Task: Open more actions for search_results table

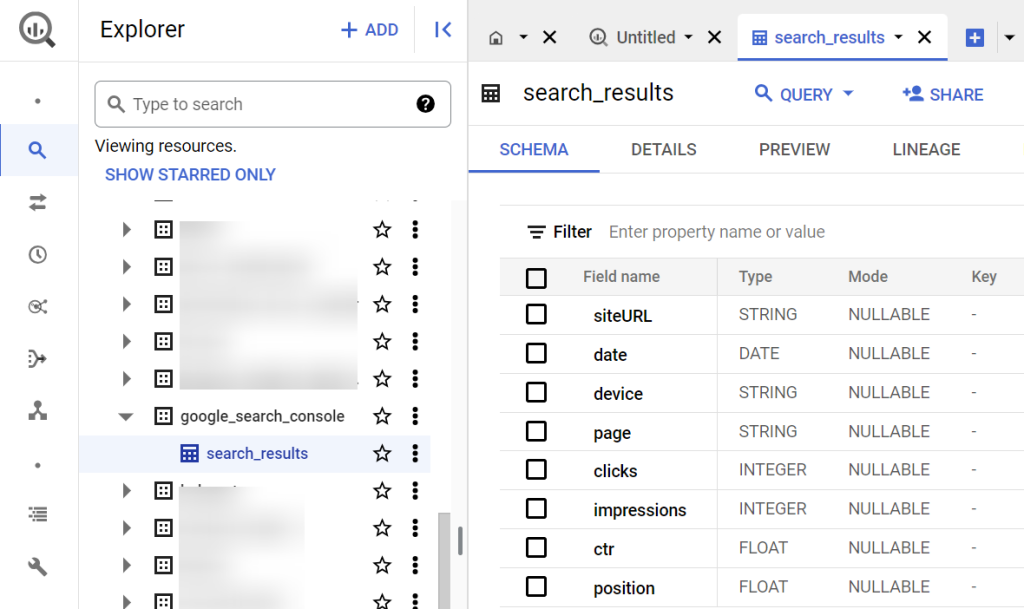Action: pyautogui.click(x=415, y=453)
